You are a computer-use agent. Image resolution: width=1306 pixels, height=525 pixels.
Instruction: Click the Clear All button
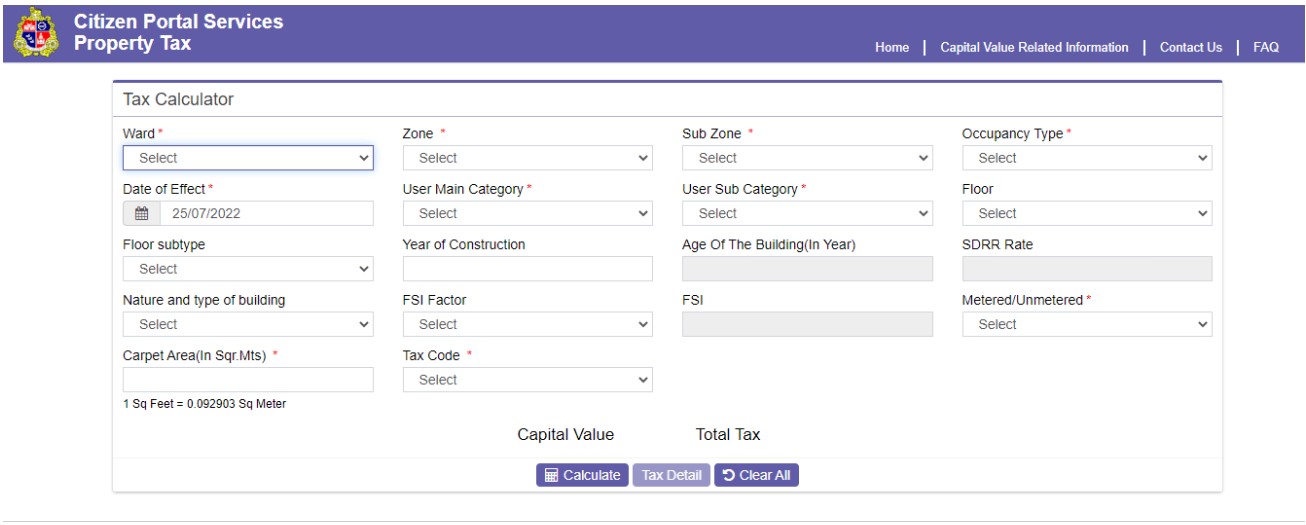[x=756, y=475]
